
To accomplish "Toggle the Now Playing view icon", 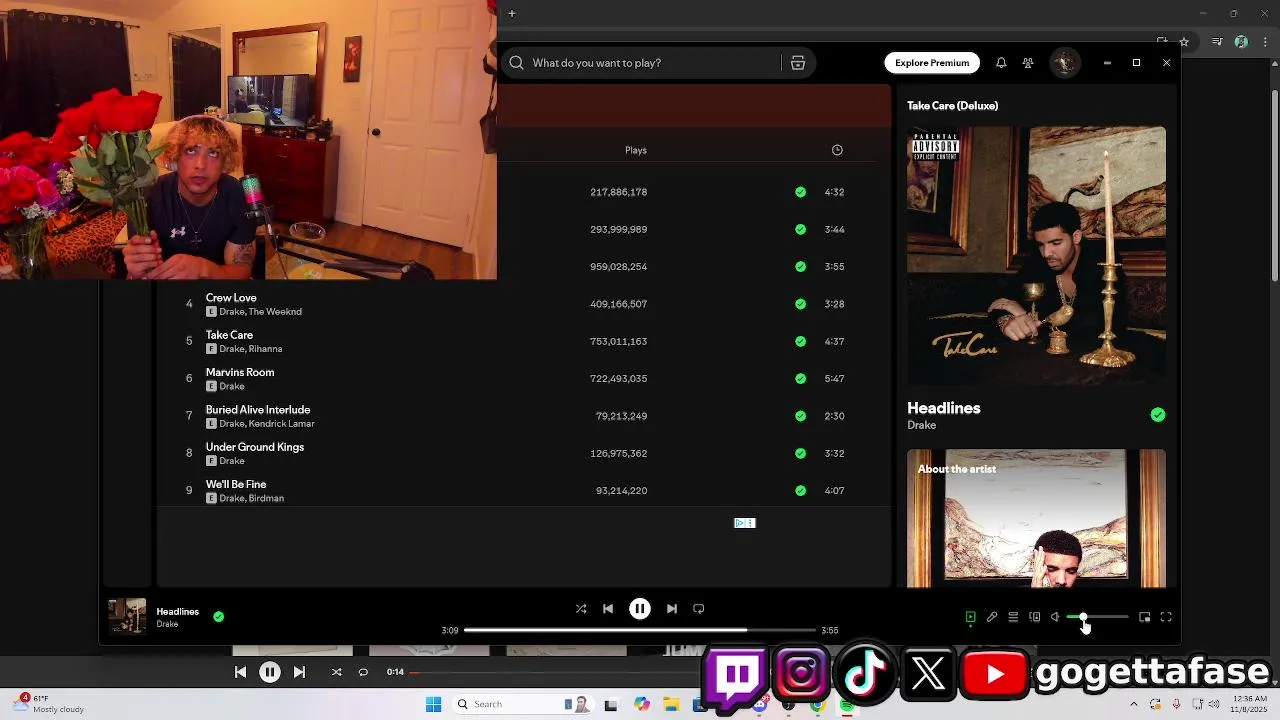I will tap(970, 617).
